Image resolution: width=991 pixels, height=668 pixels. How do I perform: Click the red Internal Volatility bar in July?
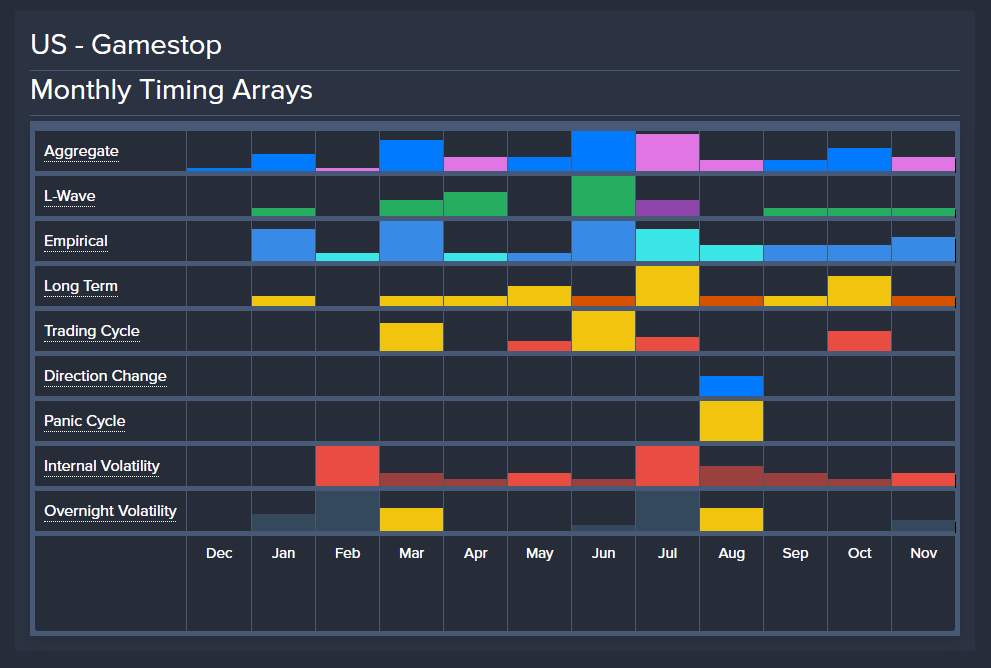point(667,466)
